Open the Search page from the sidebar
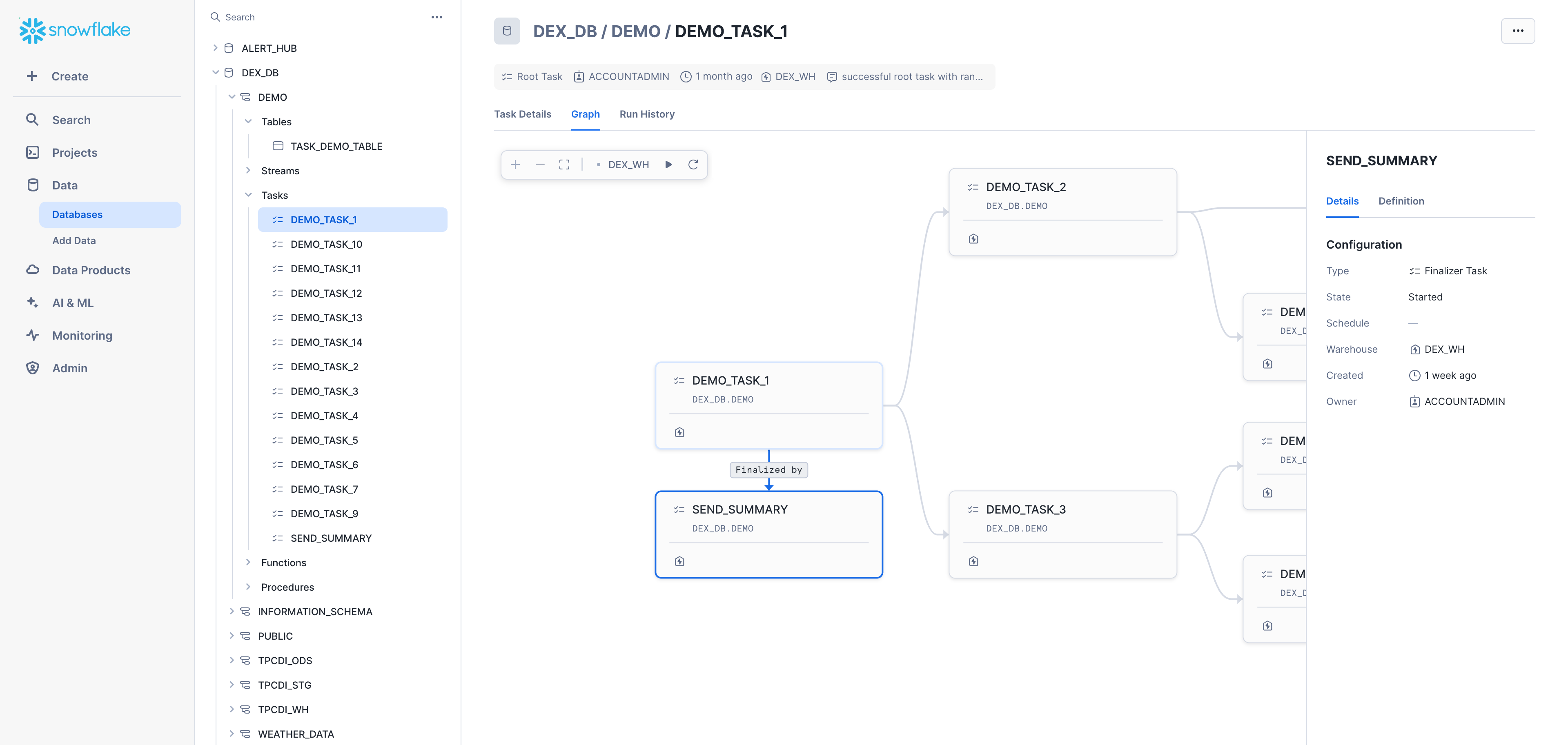 point(71,119)
